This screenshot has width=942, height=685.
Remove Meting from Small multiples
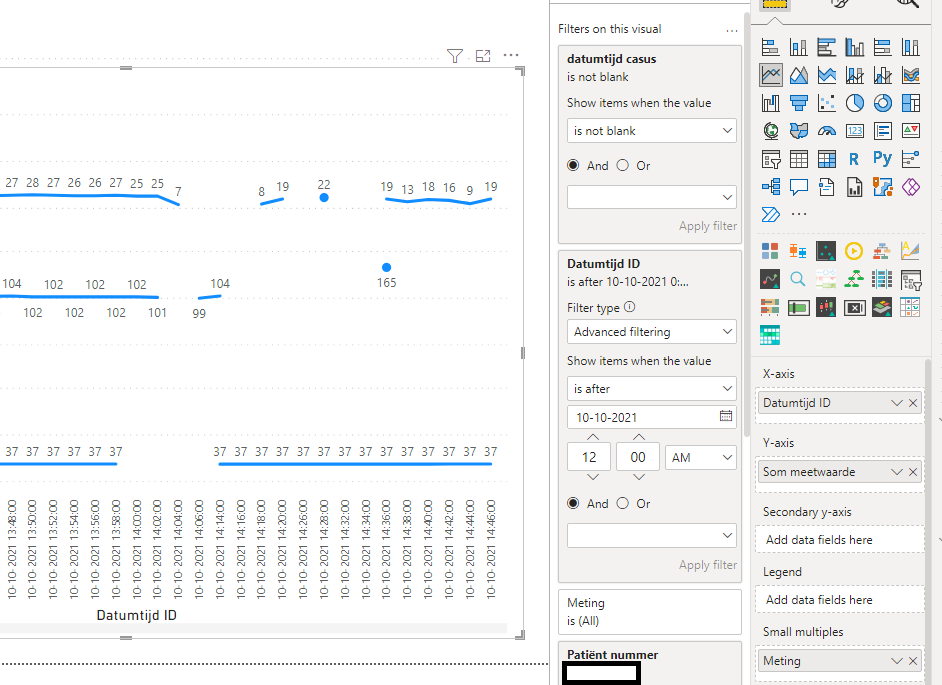(913, 661)
